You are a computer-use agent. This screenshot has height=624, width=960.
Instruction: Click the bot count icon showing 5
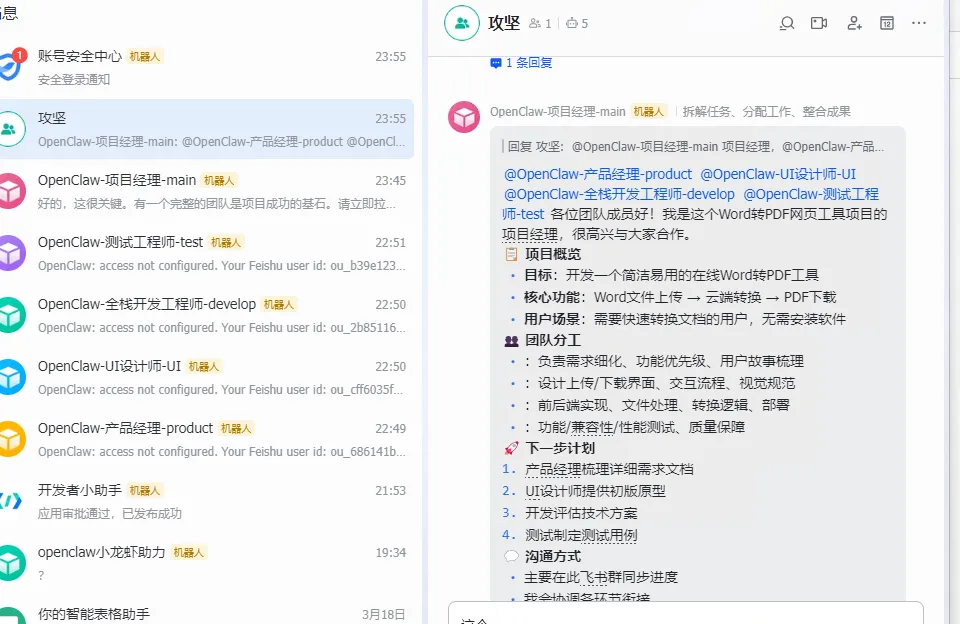pos(572,23)
